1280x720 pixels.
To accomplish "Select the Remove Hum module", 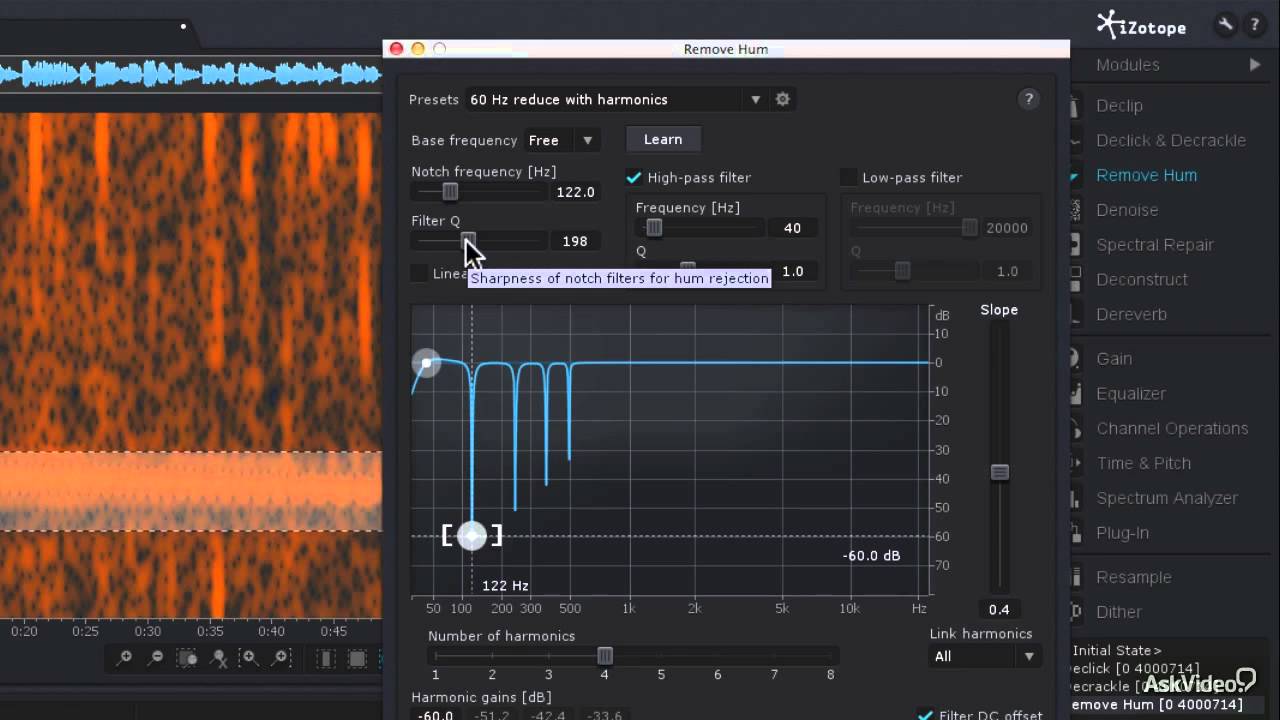I will tap(1146, 175).
